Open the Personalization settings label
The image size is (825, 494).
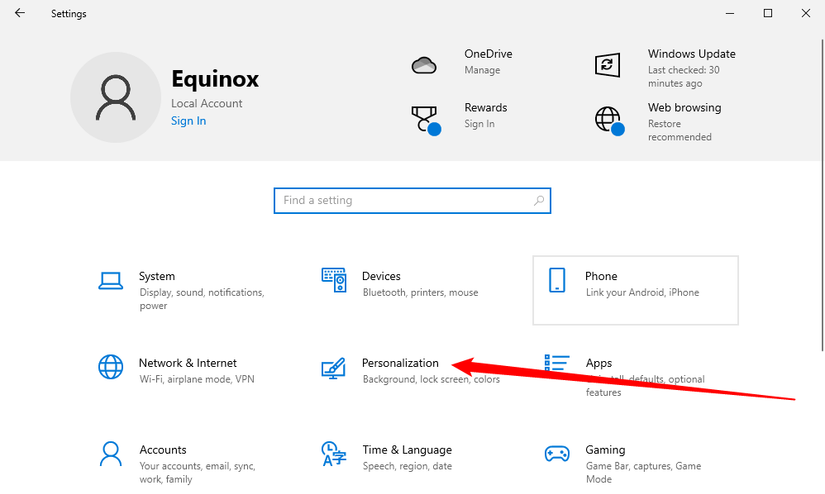pos(400,363)
